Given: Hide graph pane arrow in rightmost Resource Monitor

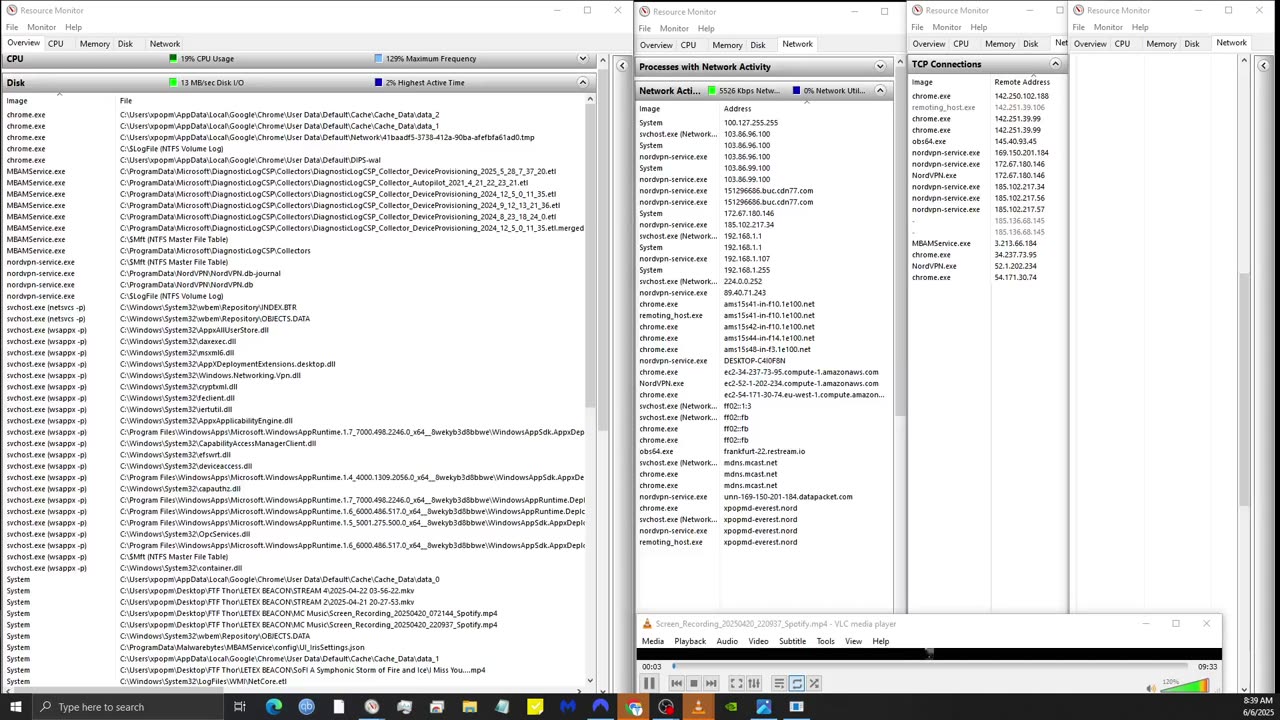Looking at the screenshot, I should pos(1263,66).
